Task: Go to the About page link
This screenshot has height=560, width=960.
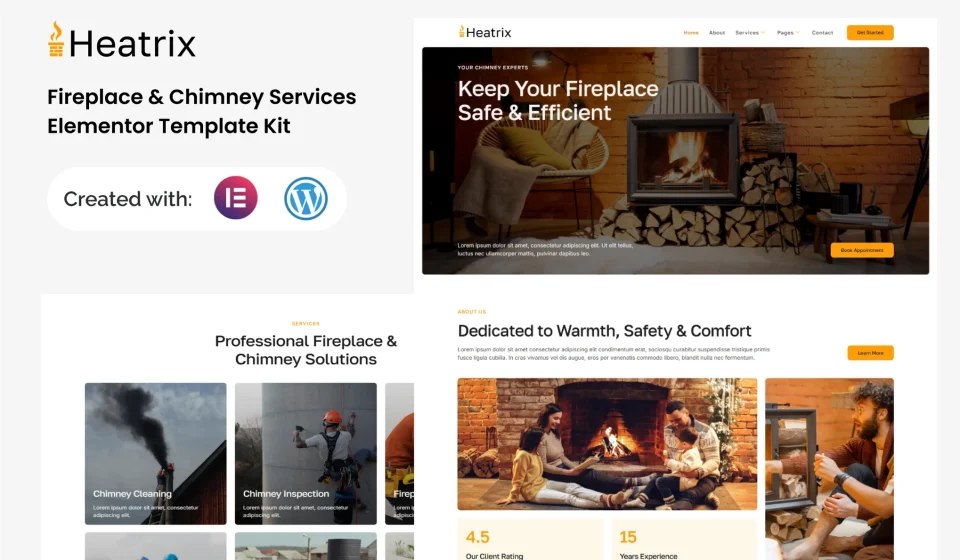Action: pos(717,33)
